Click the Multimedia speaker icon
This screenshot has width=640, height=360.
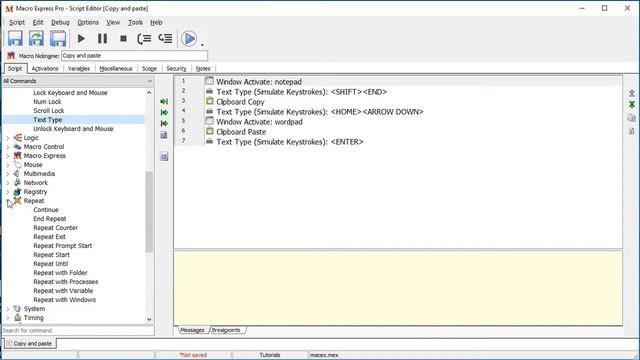[x=18, y=173]
